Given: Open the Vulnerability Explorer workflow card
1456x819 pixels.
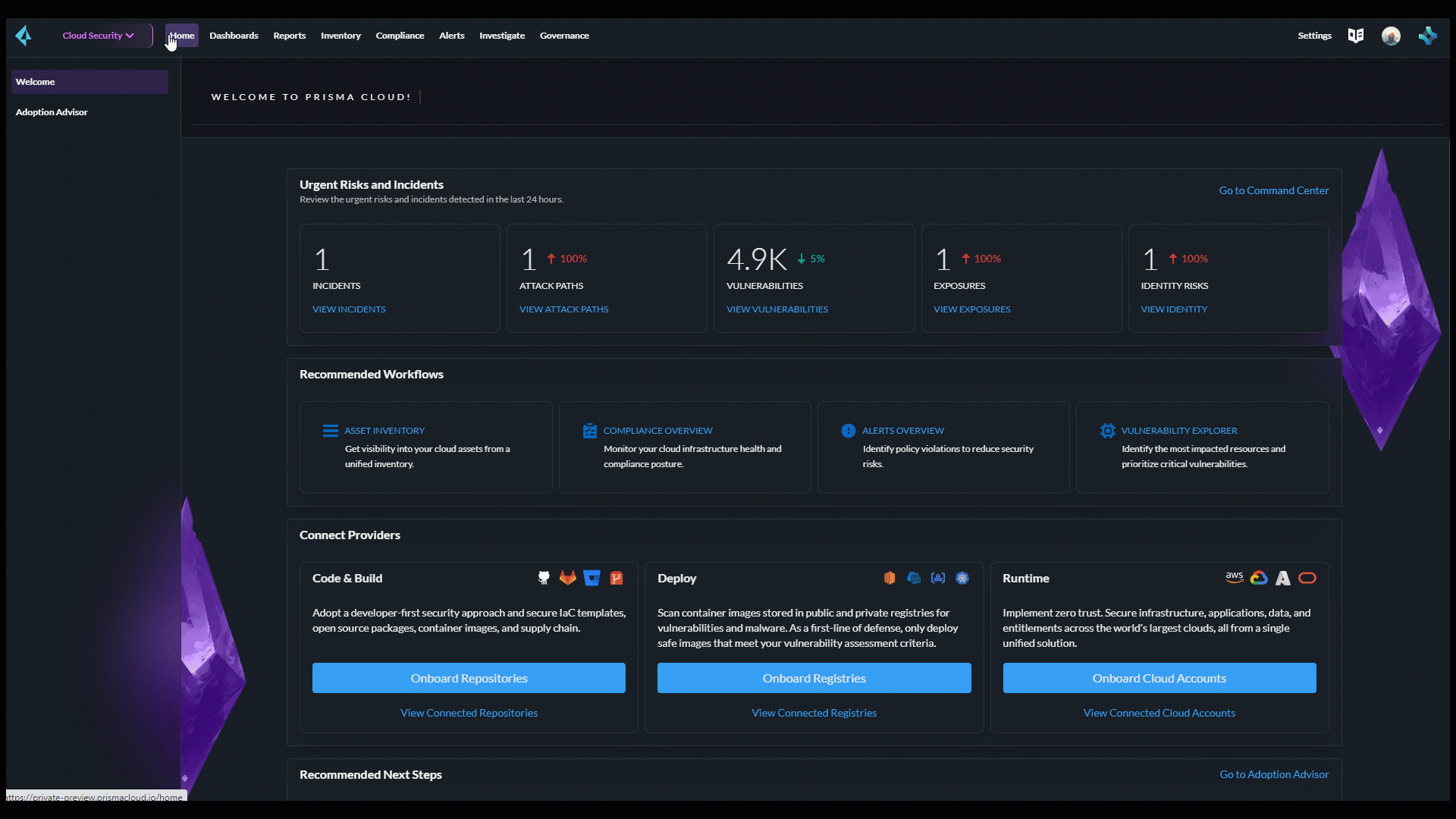Looking at the screenshot, I should (x=1202, y=447).
